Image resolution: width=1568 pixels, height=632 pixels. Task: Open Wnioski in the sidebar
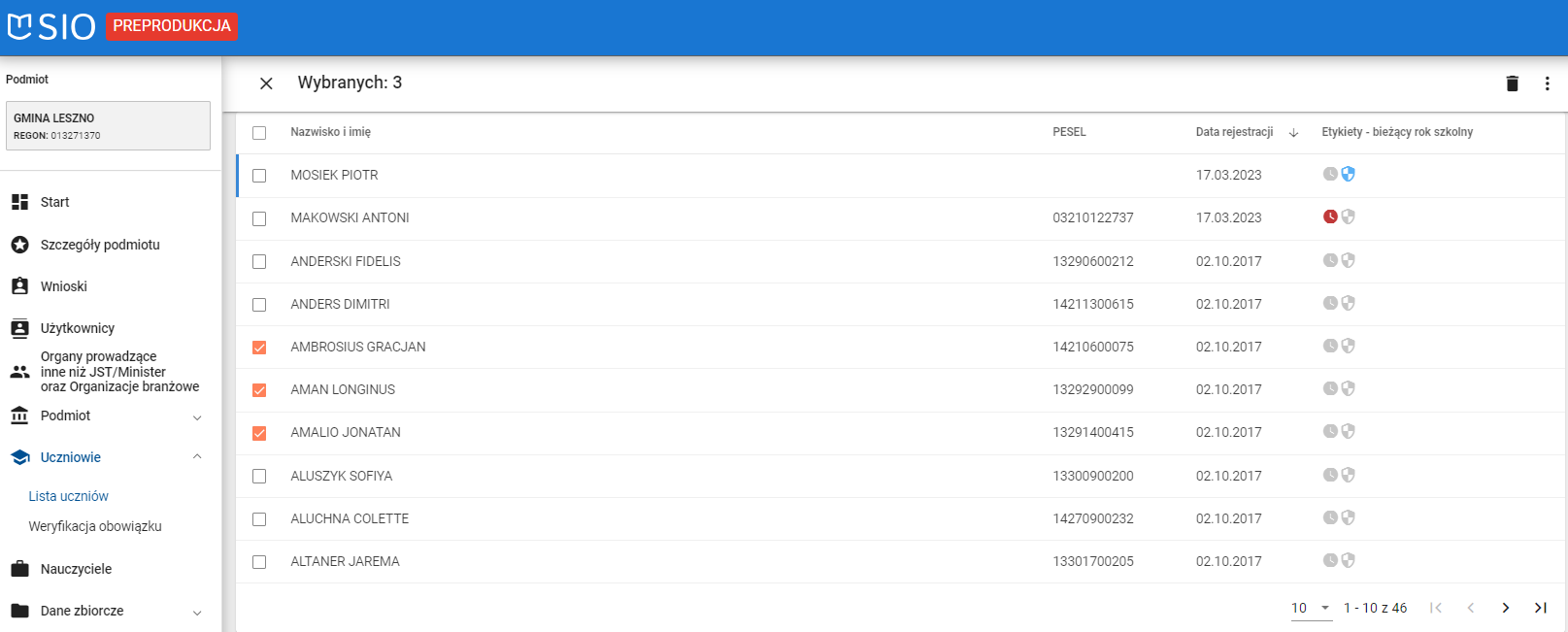(64, 286)
